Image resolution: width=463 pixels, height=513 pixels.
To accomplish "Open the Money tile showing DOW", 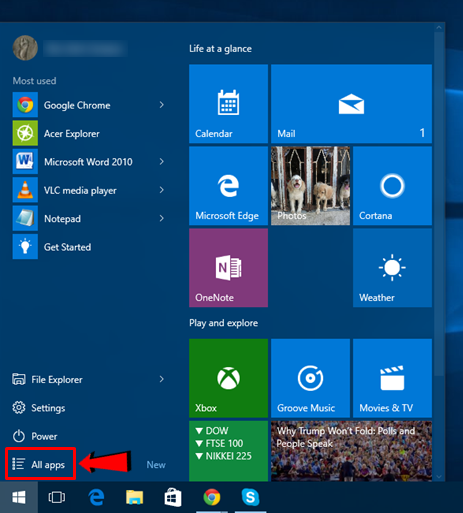I will click(228, 451).
